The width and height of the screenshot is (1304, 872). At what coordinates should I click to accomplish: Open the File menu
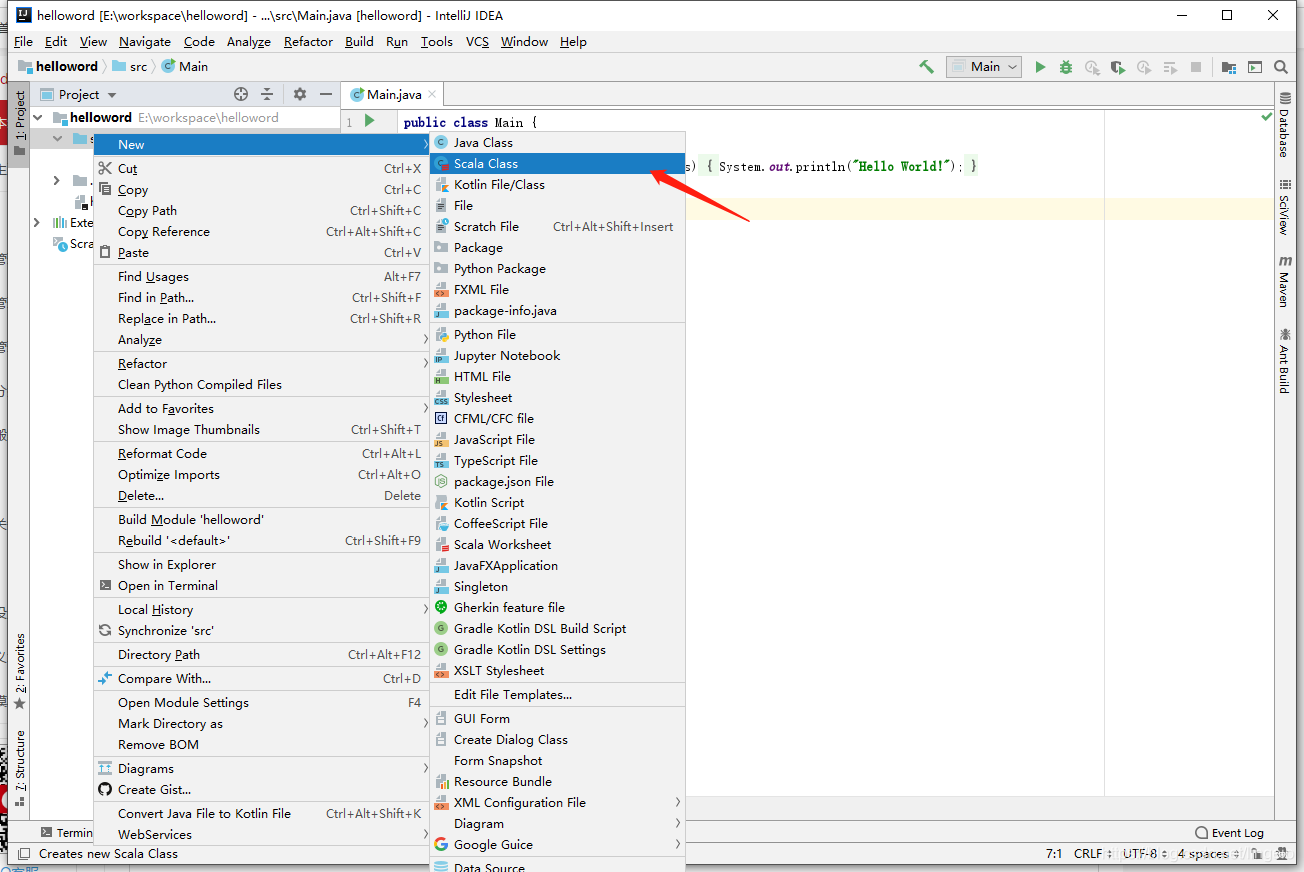24,42
